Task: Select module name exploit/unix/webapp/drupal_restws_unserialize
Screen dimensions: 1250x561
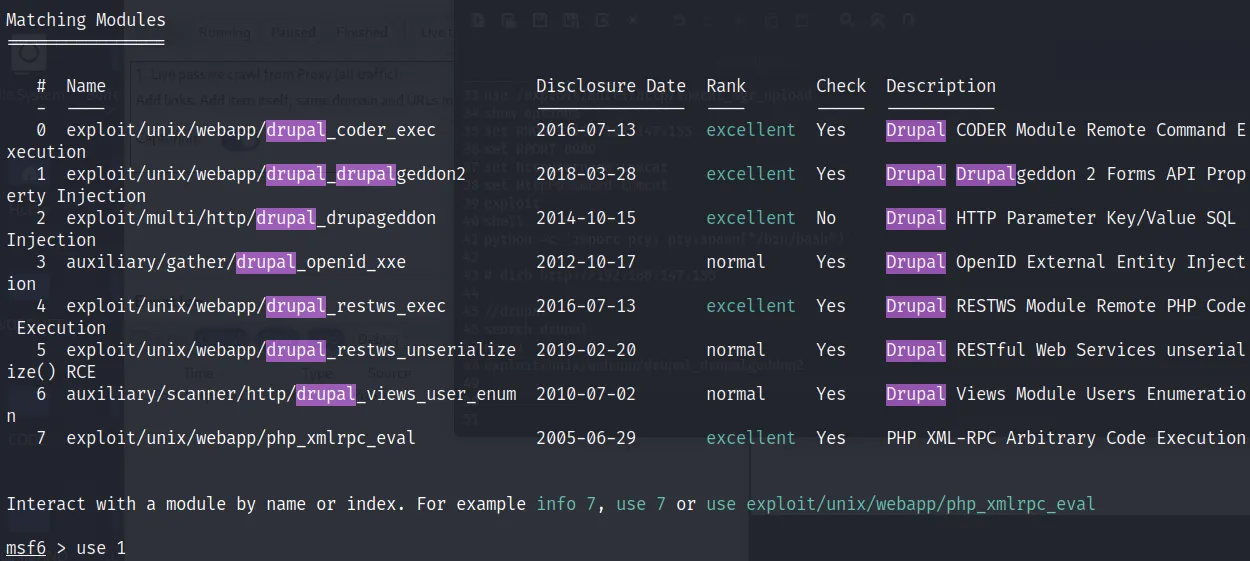Action: coord(291,350)
